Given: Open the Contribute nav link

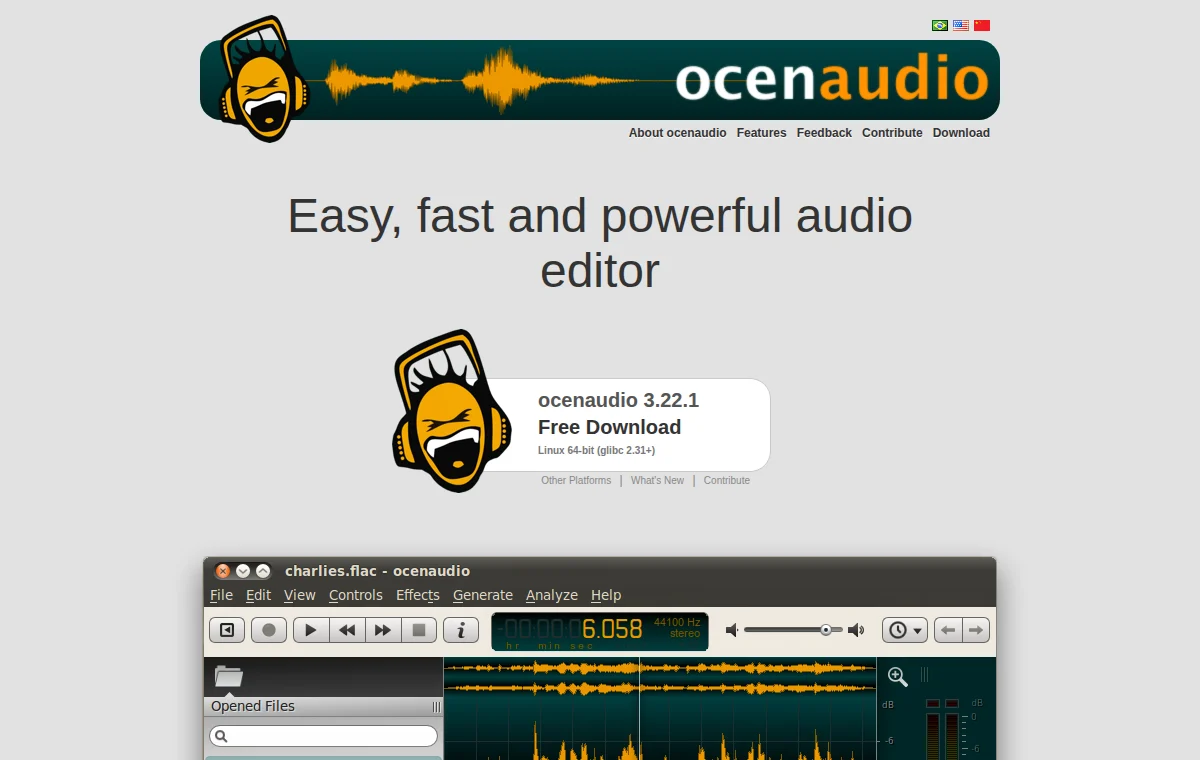Looking at the screenshot, I should [x=892, y=133].
